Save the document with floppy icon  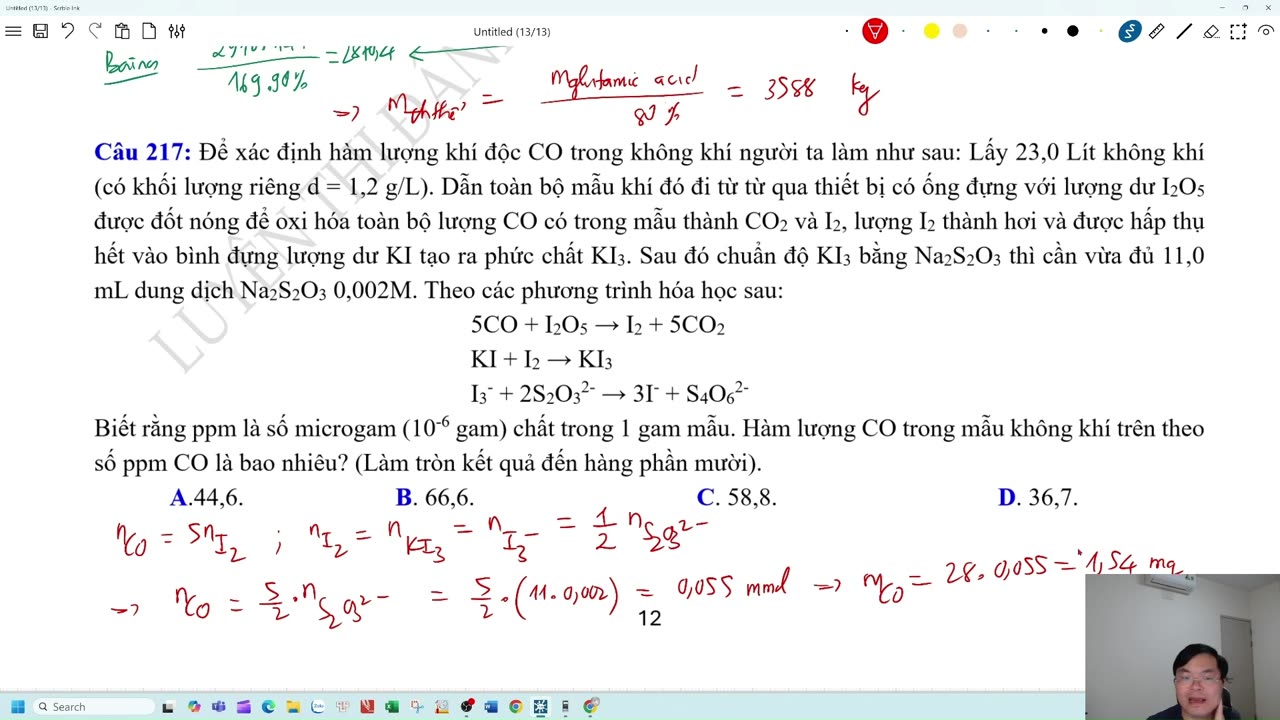[x=40, y=31]
